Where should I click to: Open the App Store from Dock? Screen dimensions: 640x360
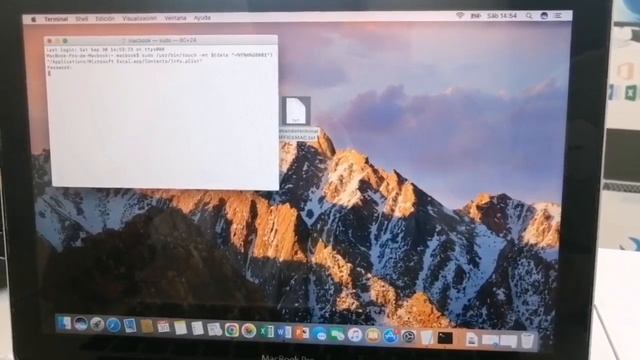(391, 336)
